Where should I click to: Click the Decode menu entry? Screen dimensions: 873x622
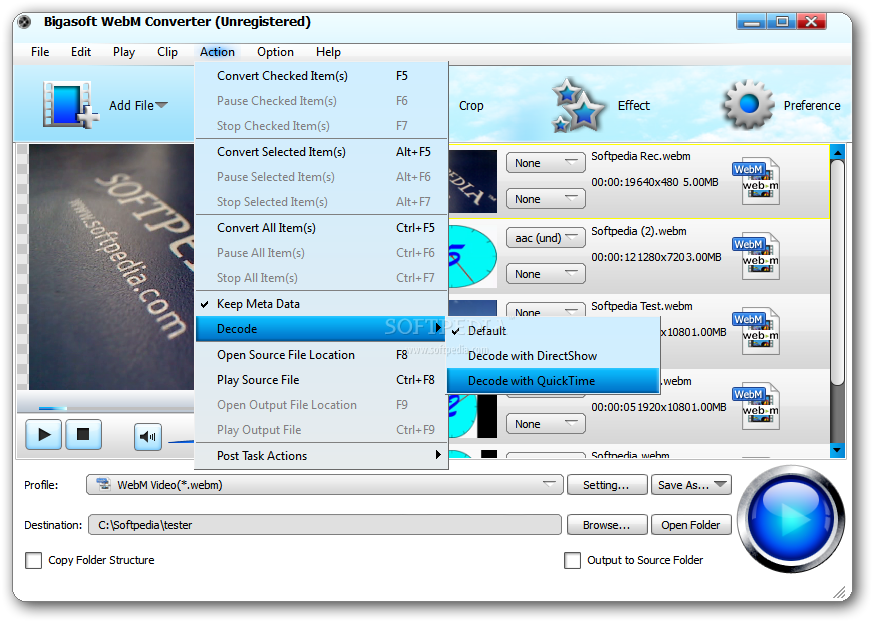point(321,329)
